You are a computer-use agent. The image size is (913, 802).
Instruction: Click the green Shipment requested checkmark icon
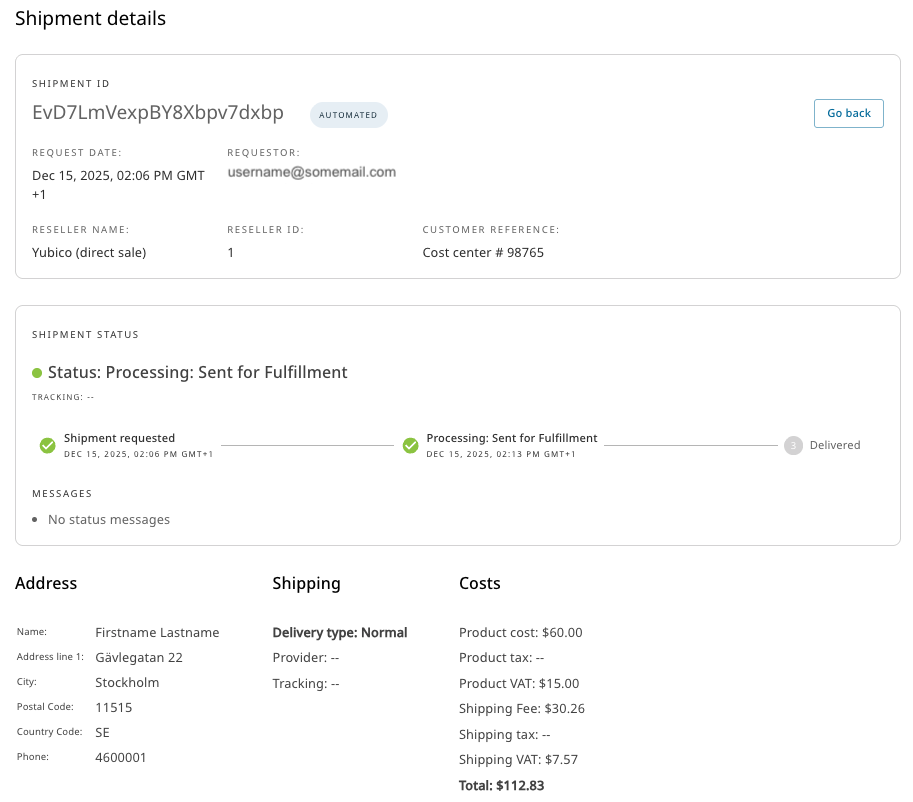pyautogui.click(x=47, y=445)
